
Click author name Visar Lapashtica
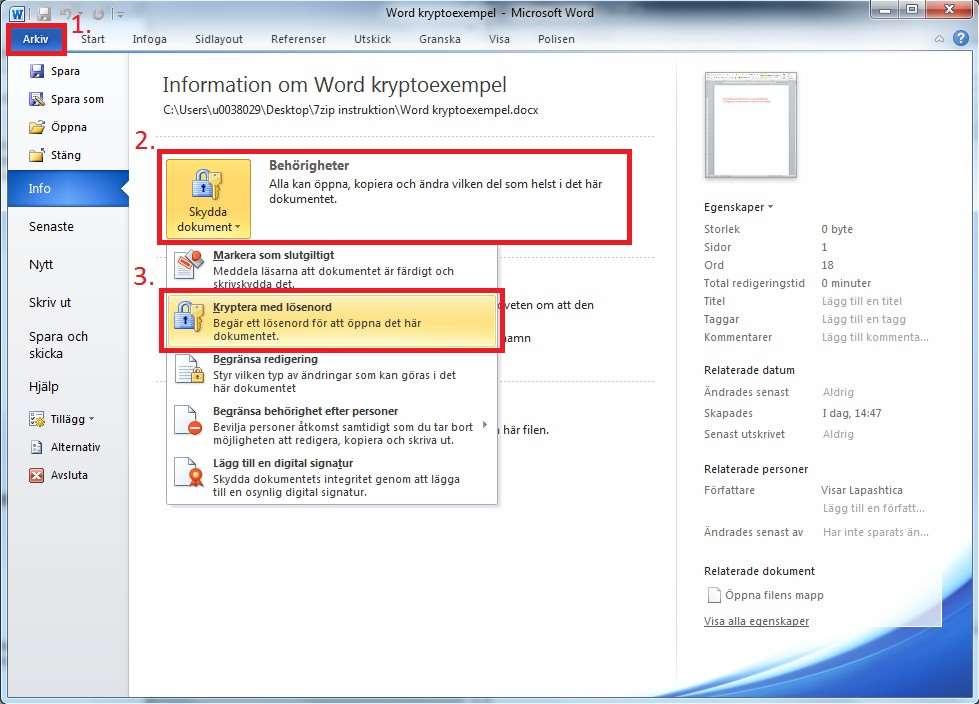pyautogui.click(x=862, y=491)
